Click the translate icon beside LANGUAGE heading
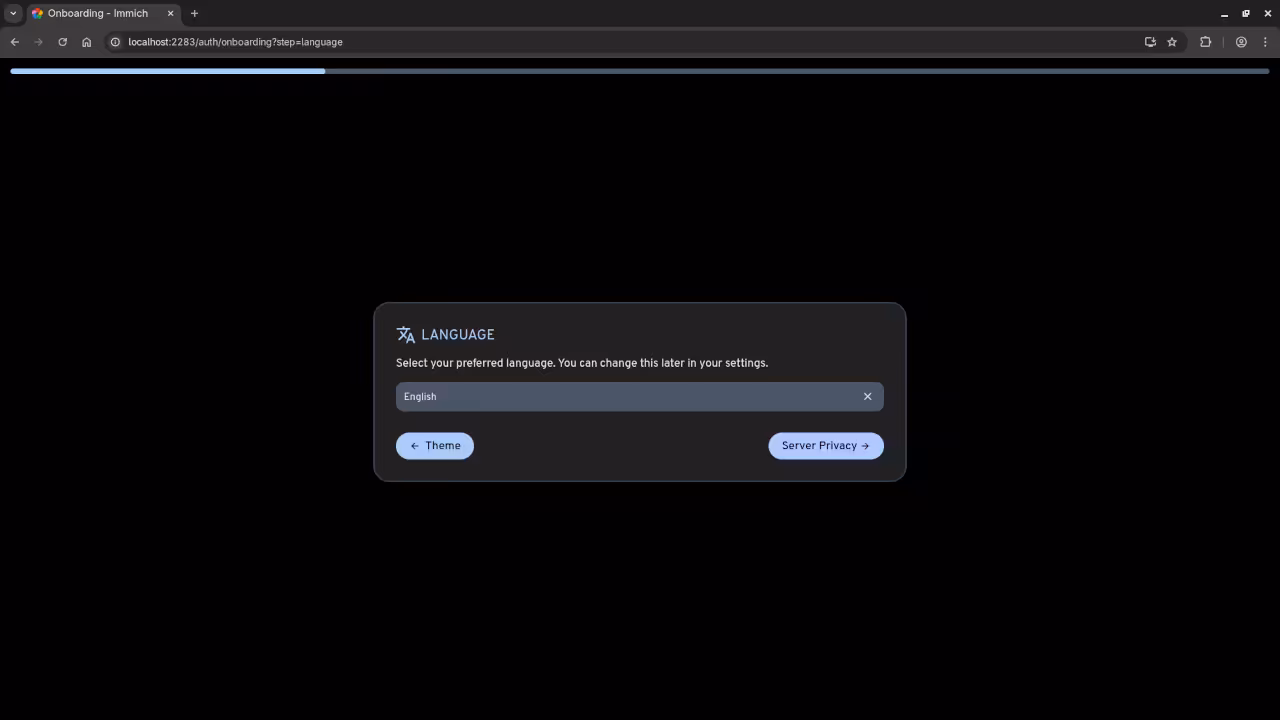 click(x=406, y=334)
